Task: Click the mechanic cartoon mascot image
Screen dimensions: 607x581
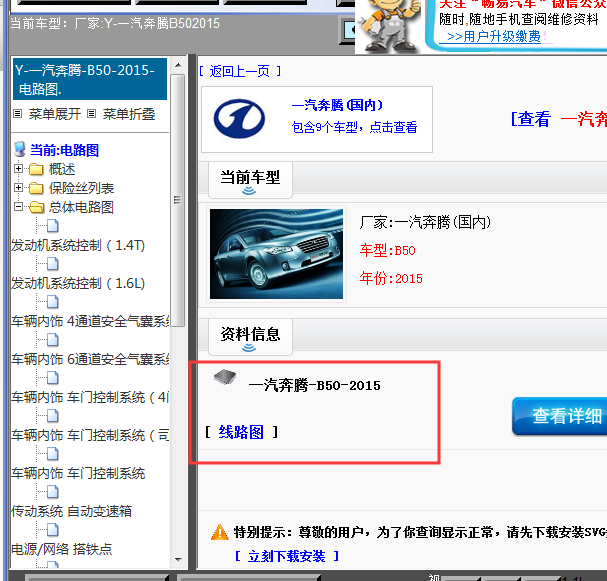Action: [x=389, y=26]
